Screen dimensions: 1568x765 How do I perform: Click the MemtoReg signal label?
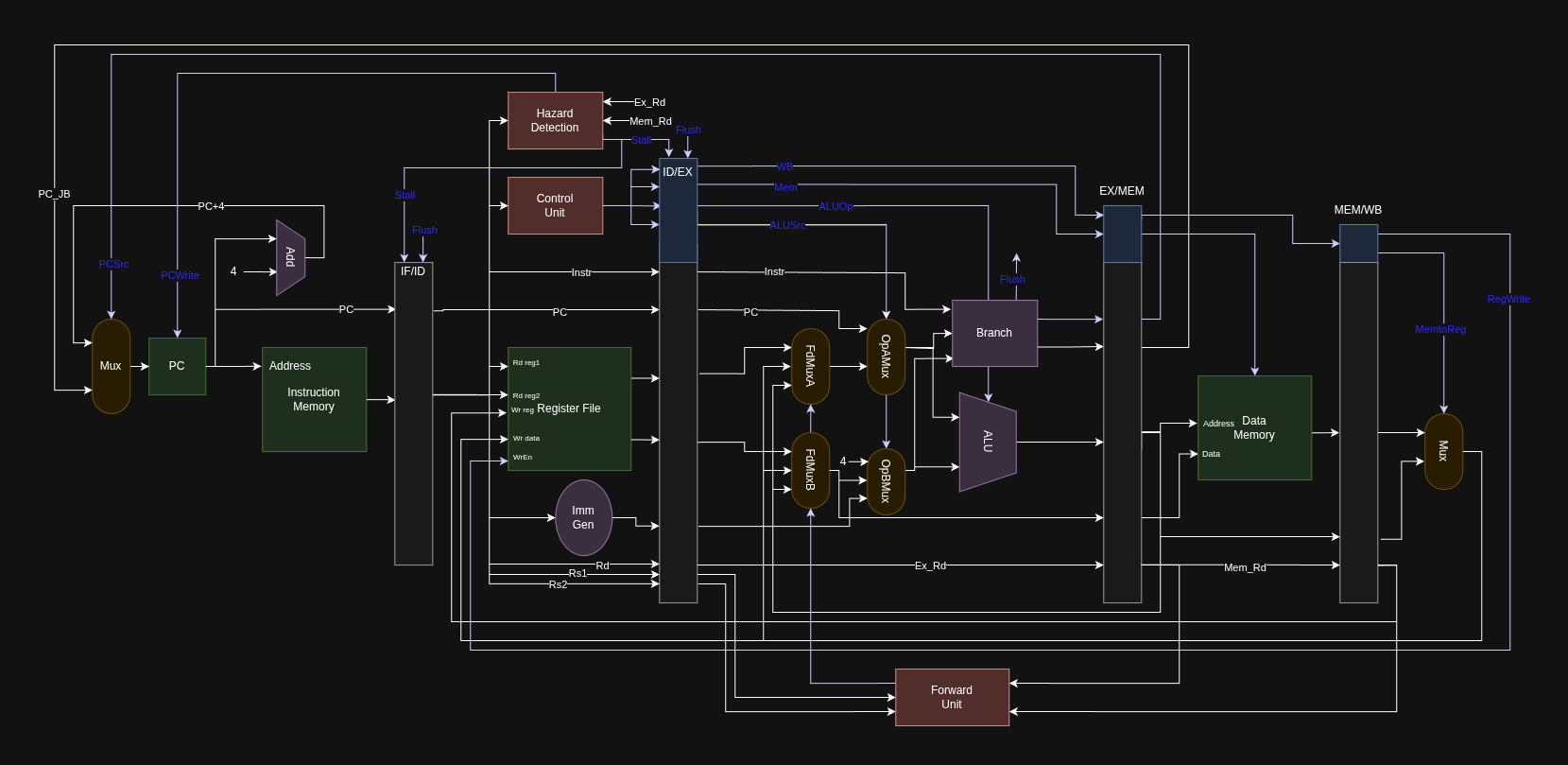(x=1440, y=329)
